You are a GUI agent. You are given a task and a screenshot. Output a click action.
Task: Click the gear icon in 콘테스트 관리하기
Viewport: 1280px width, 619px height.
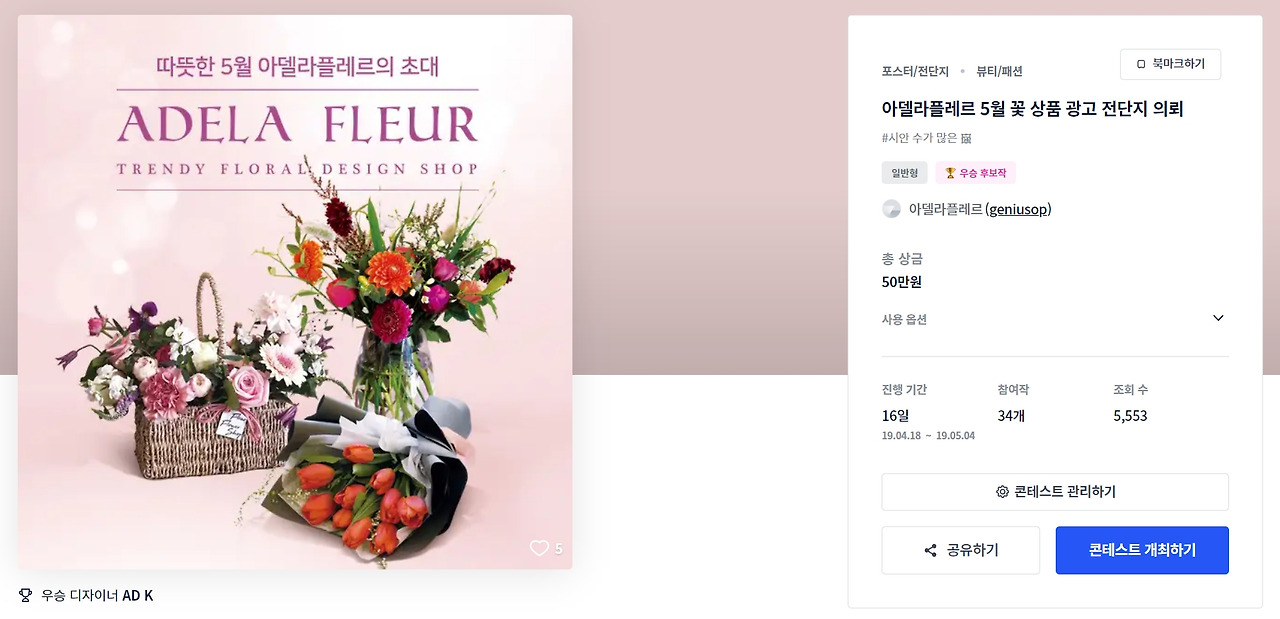pyautogui.click(x=1002, y=492)
